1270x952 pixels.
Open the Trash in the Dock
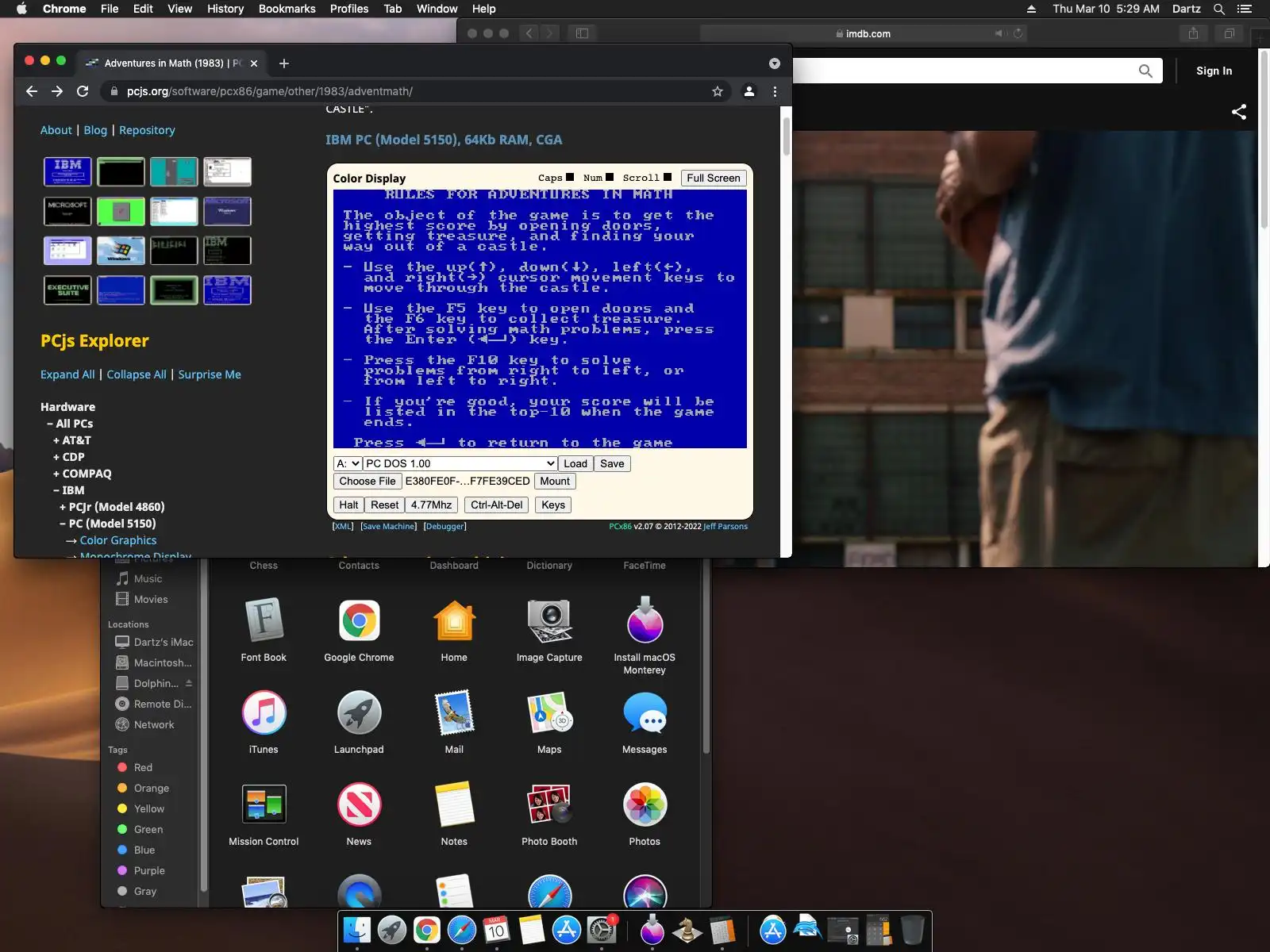point(913,930)
